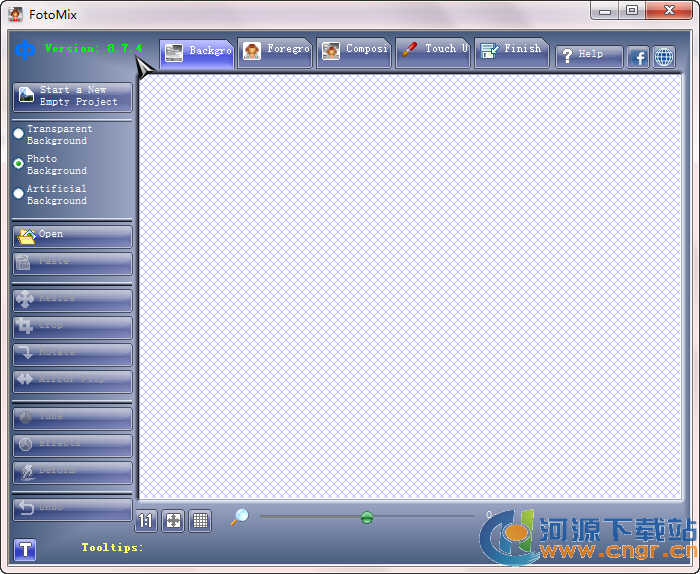The width and height of the screenshot is (700, 574).
Task: Open the Facebook page icon
Action: tap(638, 57)
